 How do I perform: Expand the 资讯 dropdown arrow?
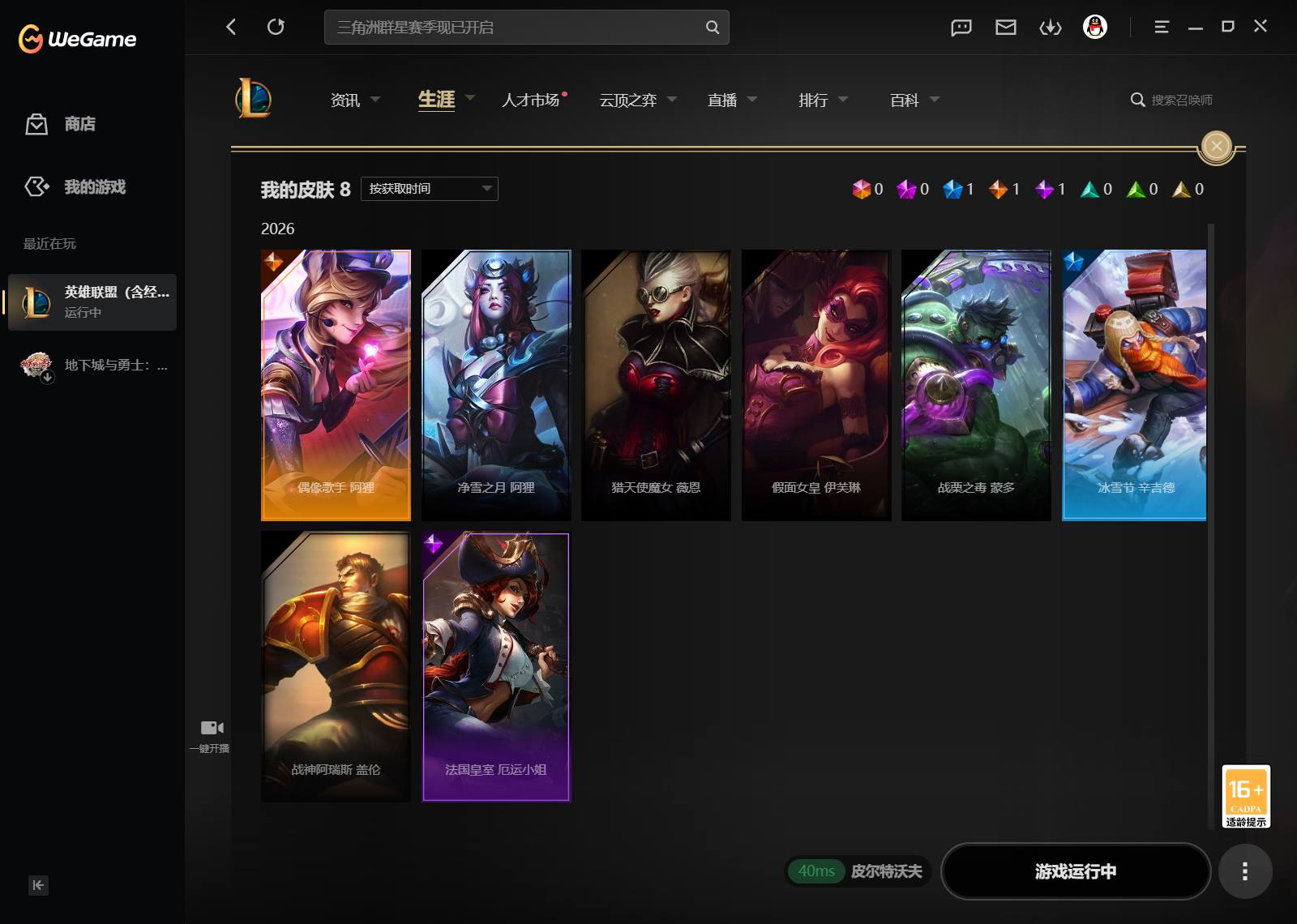[375, 100]
